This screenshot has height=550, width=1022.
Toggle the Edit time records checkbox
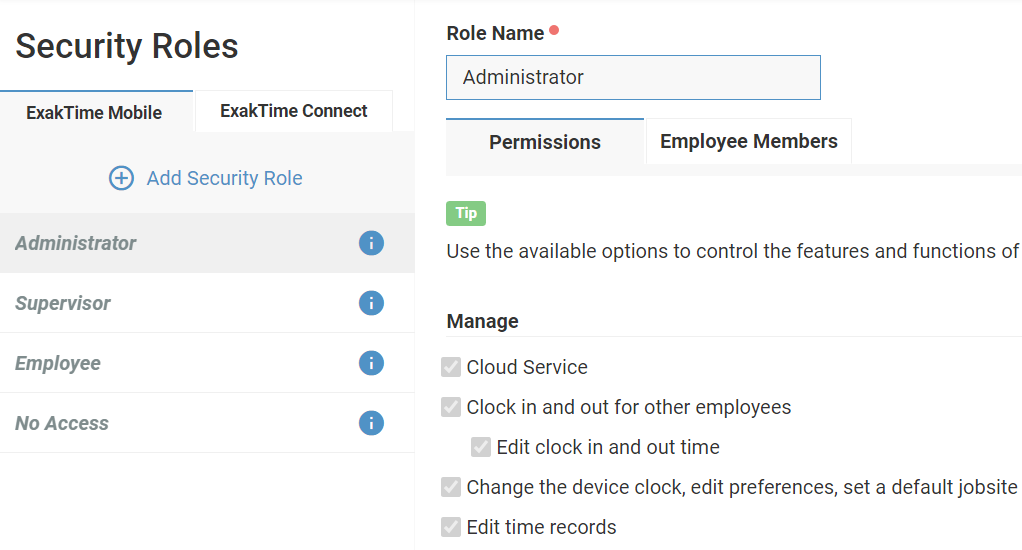[451, 527]
